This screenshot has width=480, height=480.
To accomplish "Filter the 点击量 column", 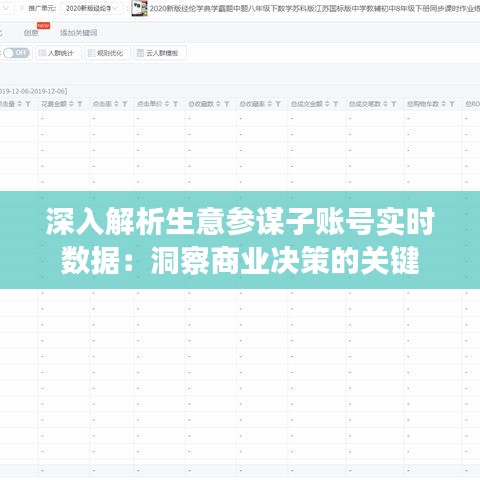I will click(28, 104).
